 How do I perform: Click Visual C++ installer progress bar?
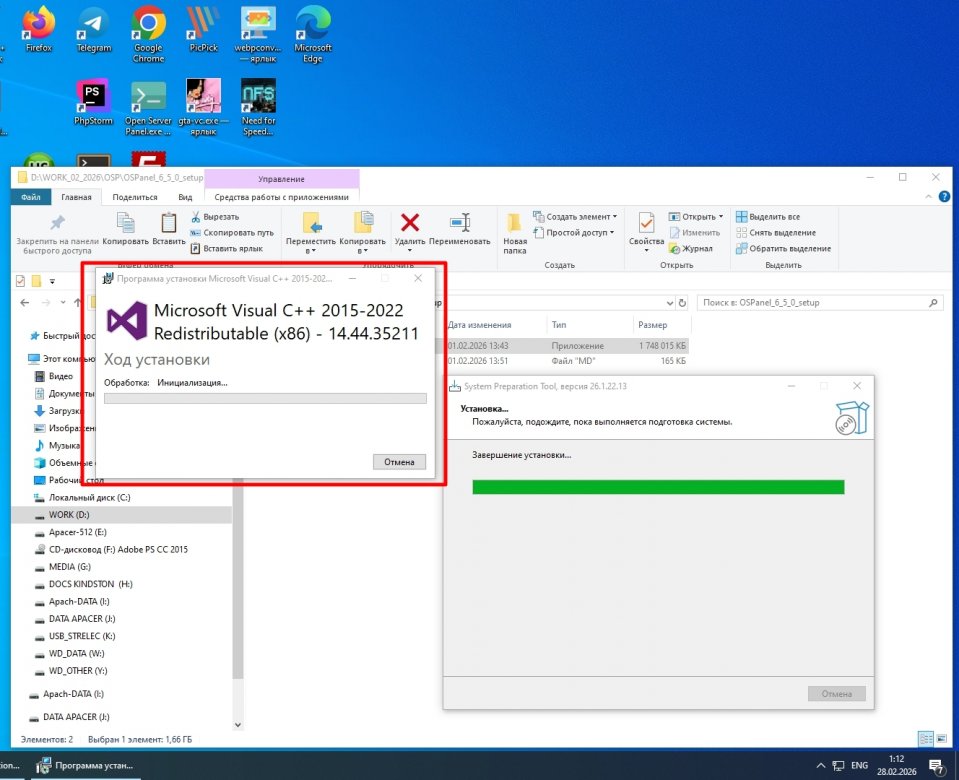(x=265, y=398)
